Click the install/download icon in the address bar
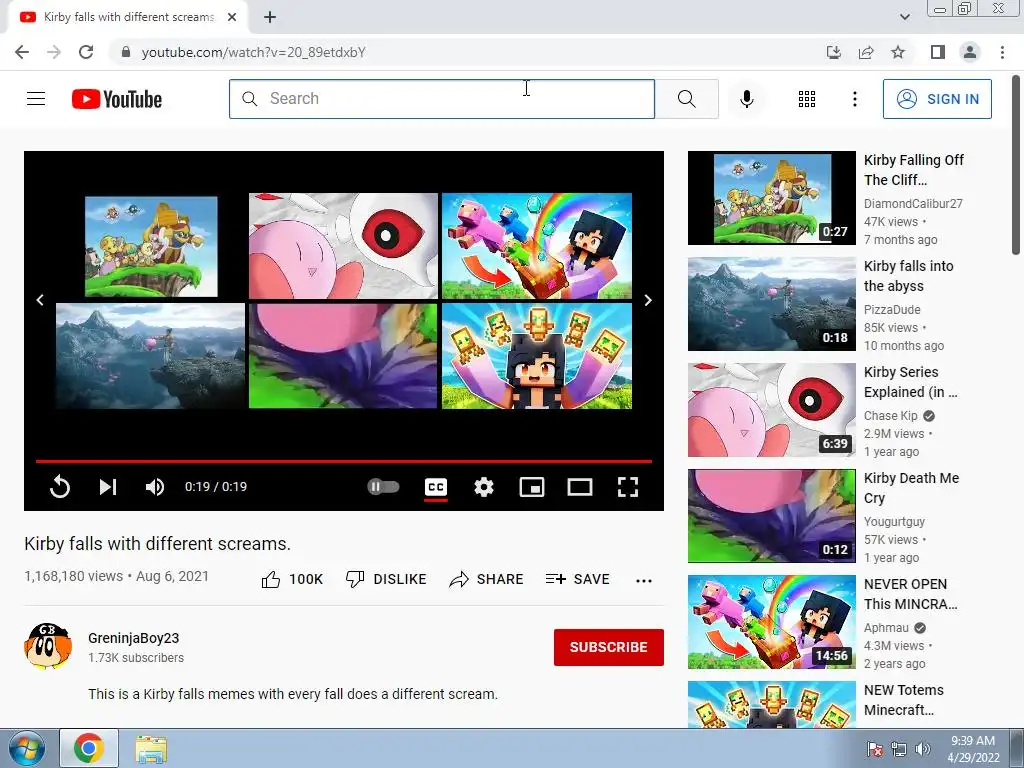 coord(834,52)
